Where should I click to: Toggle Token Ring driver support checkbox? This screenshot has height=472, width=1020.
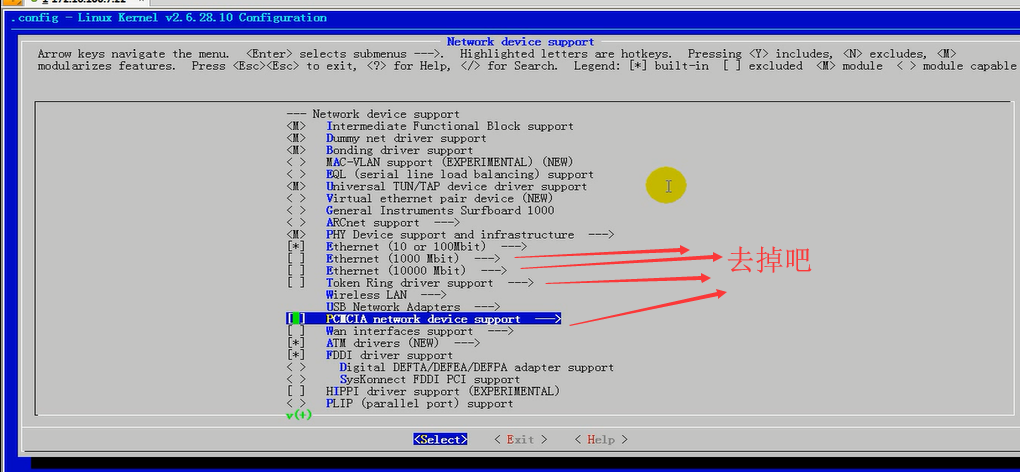click(x=296, y=283)
